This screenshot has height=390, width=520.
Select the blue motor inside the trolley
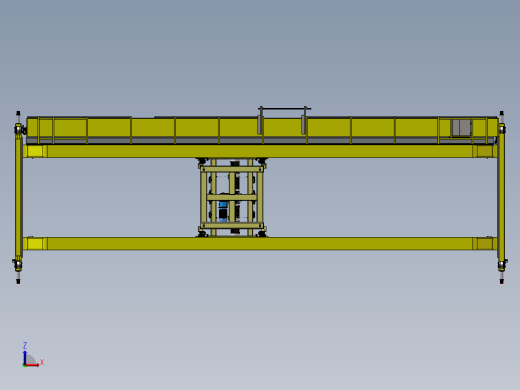(x=223, y=211)
